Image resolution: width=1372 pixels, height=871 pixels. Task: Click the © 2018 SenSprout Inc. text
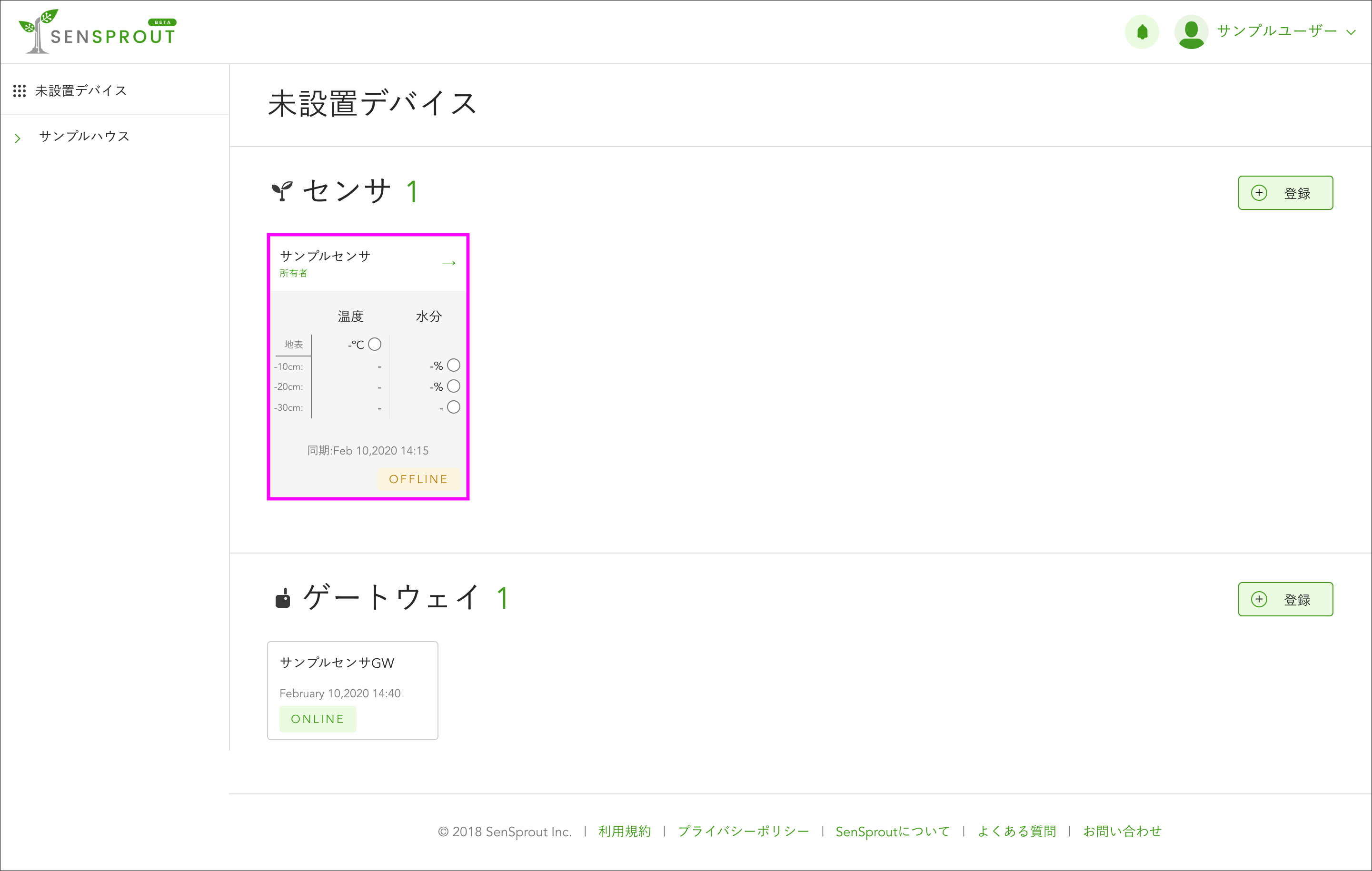[504, 831]
